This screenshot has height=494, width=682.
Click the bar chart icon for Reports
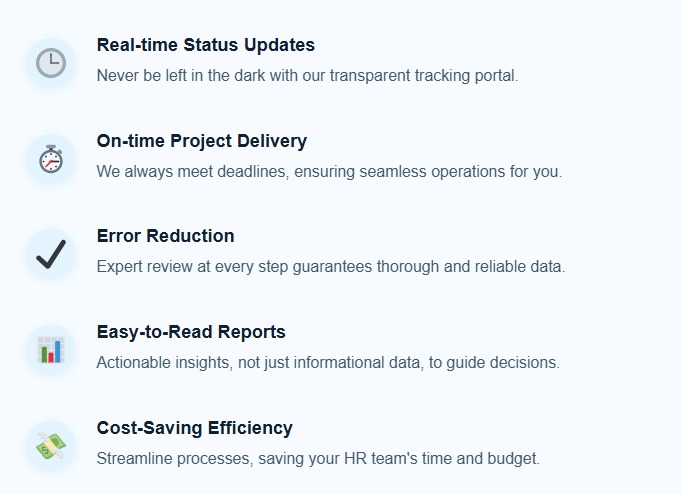point(50,350)
